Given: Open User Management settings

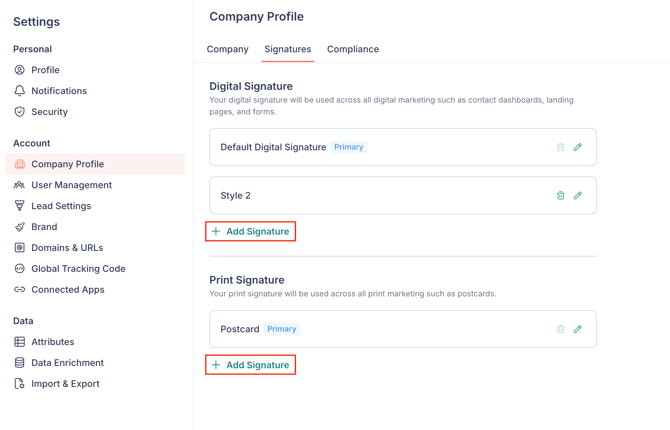Looking at the screenshot, I should [71, 185].
